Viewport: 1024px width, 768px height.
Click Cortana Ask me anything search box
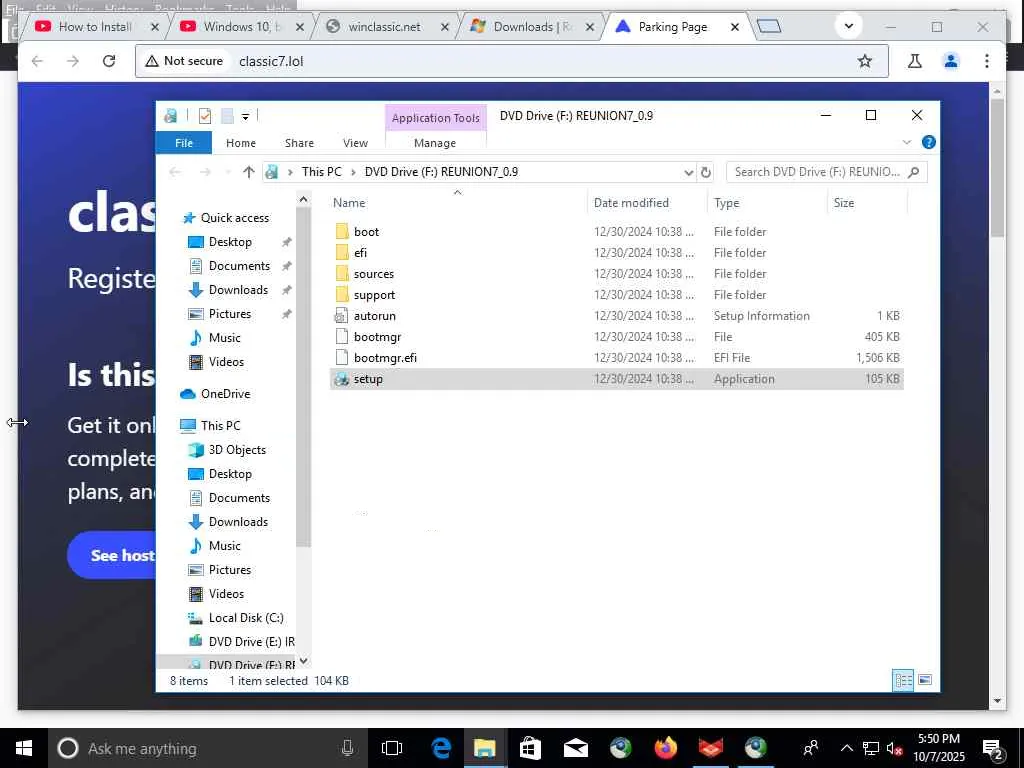pyautogui.click(x=208, y=748)
